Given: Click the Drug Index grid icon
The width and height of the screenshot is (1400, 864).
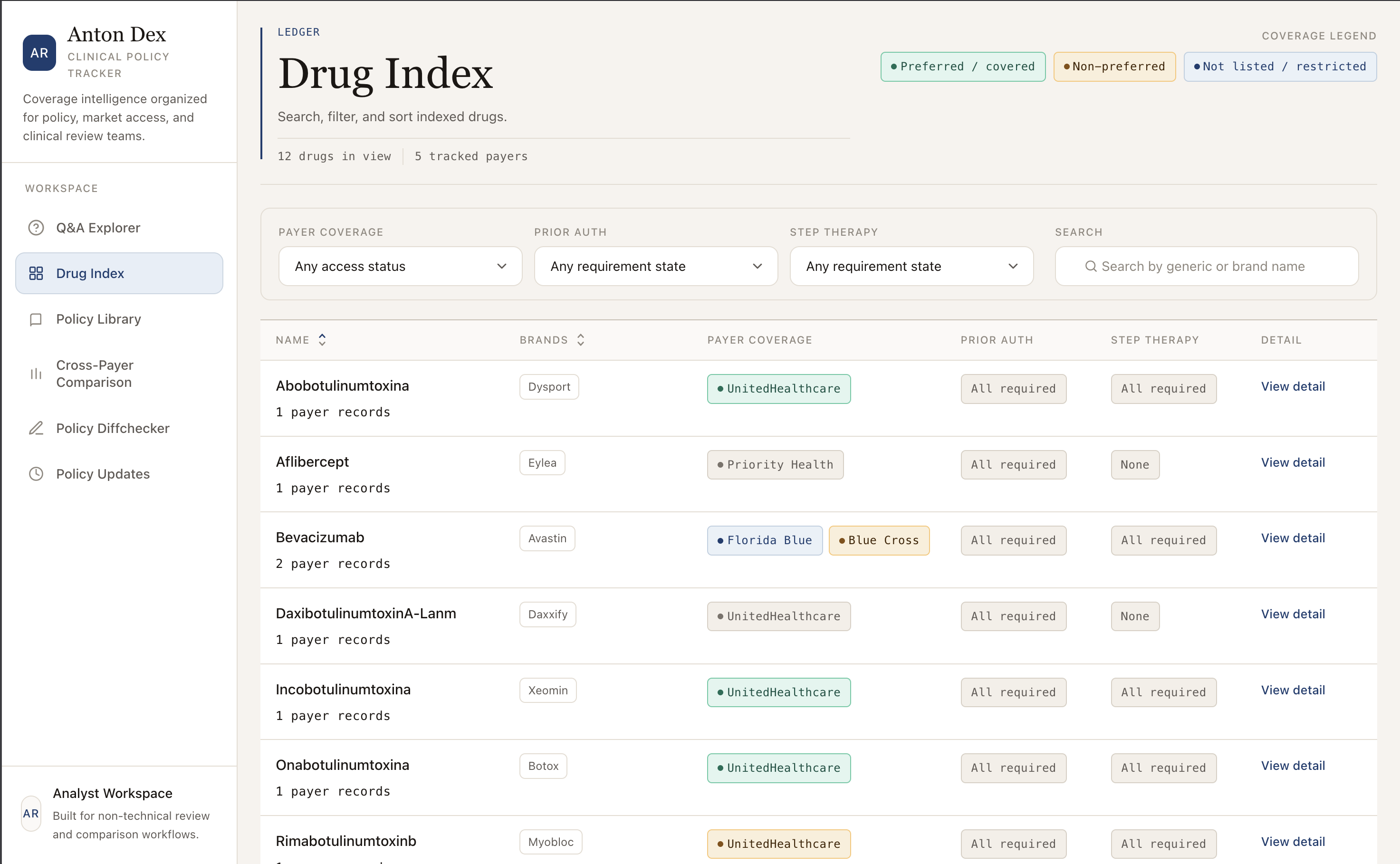Looking at the screenshot, I should pyautogui.click(x=36, y=273).
